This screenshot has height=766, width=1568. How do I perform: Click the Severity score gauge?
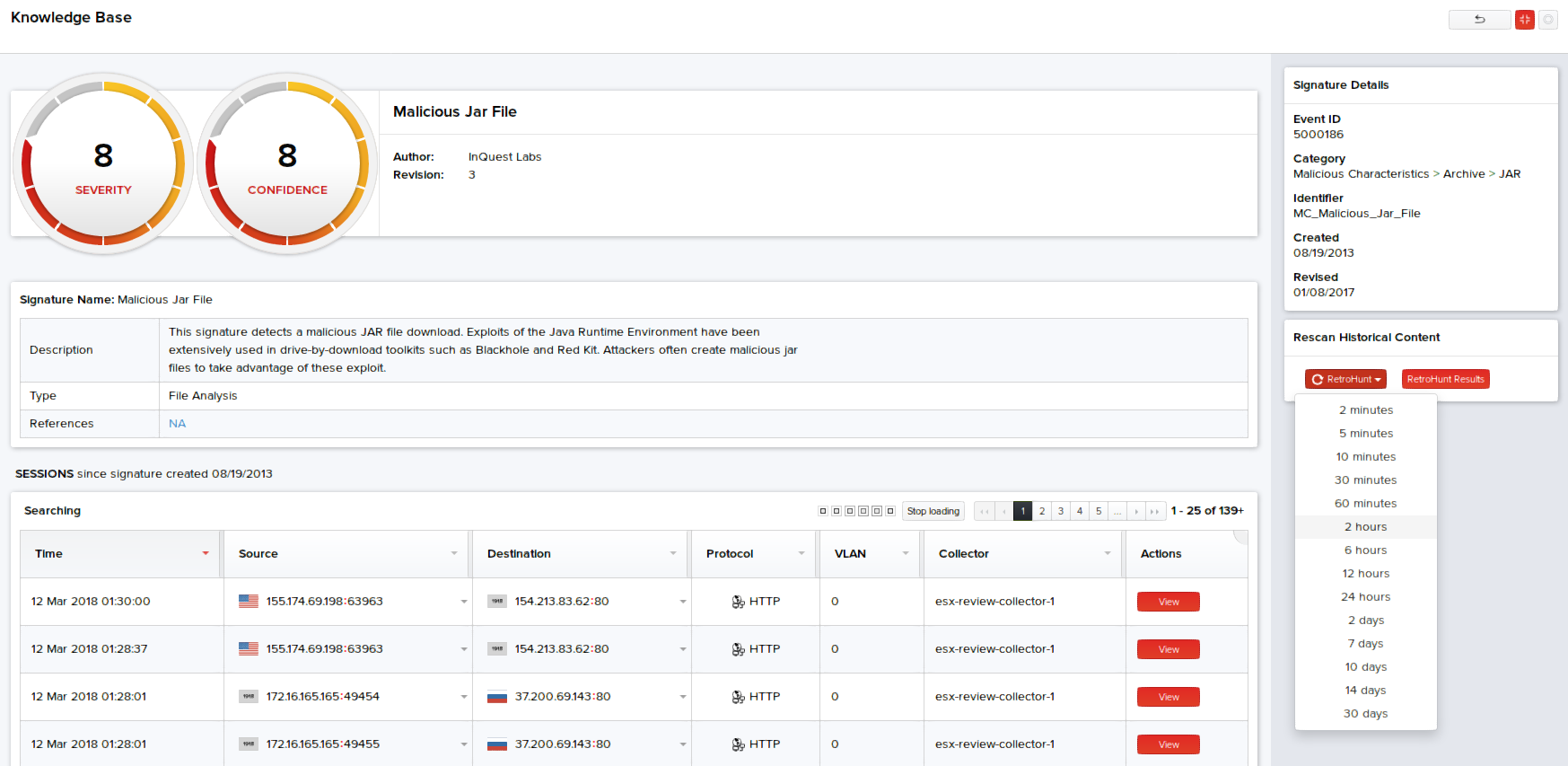coord(103,163)
